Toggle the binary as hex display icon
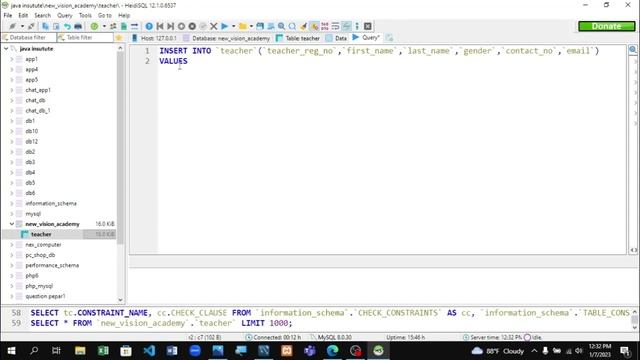 tap(325, 26)
